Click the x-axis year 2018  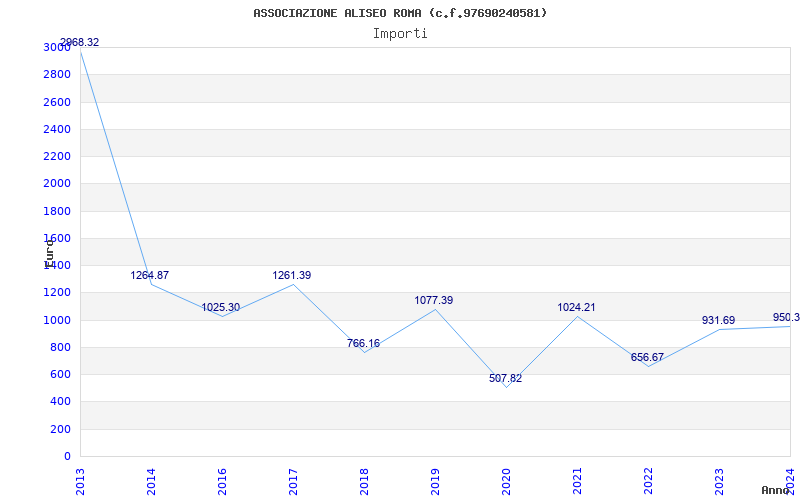364,481
